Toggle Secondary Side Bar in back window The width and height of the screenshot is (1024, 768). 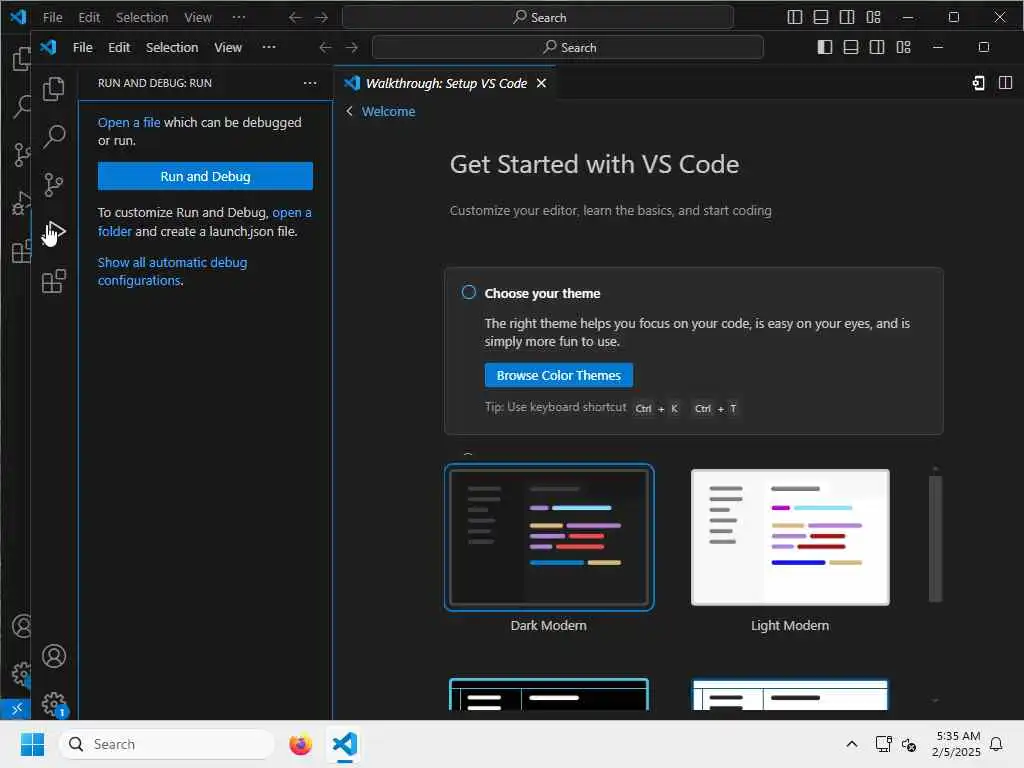[x=847, y=17]
